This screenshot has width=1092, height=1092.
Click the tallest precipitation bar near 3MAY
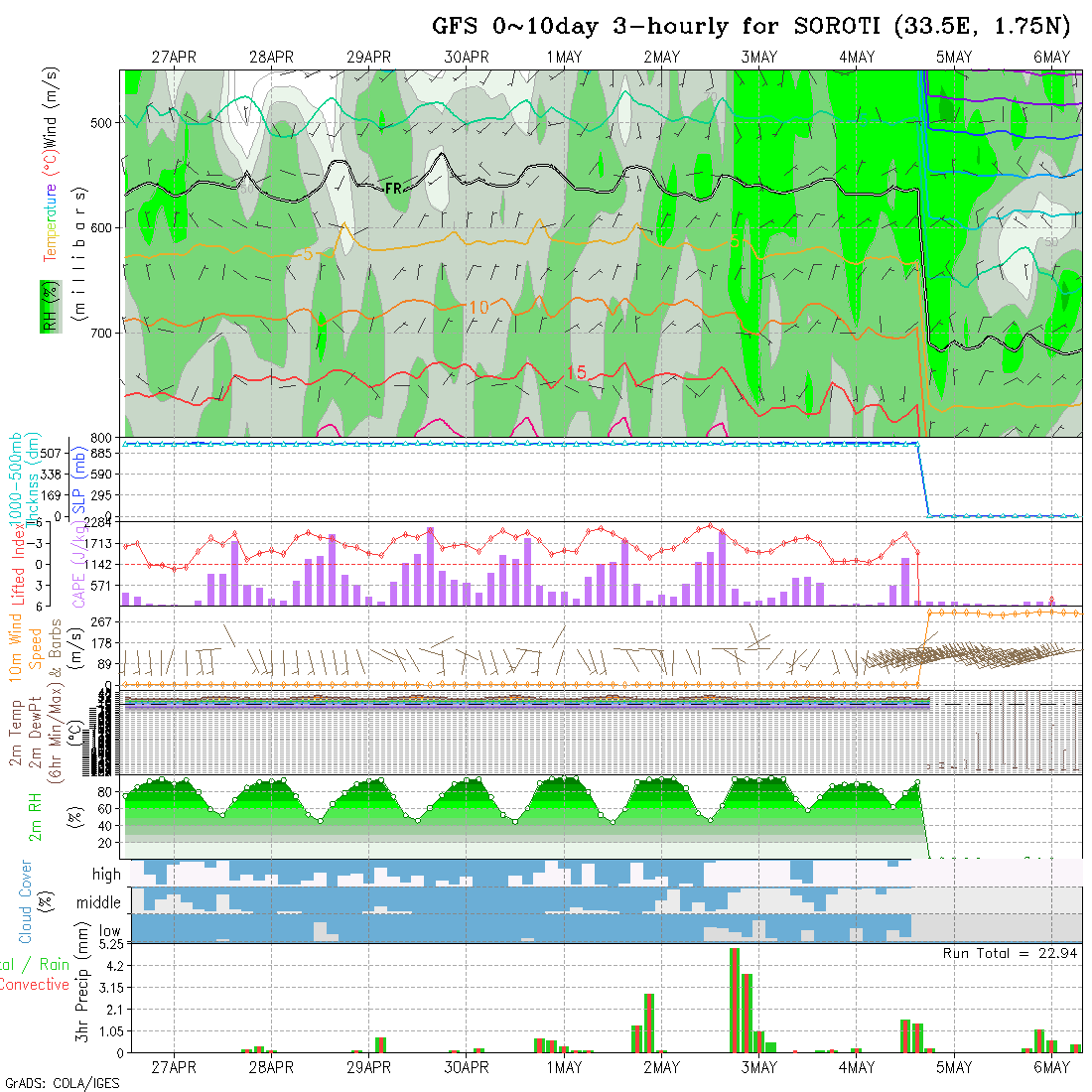(735, 1000)
